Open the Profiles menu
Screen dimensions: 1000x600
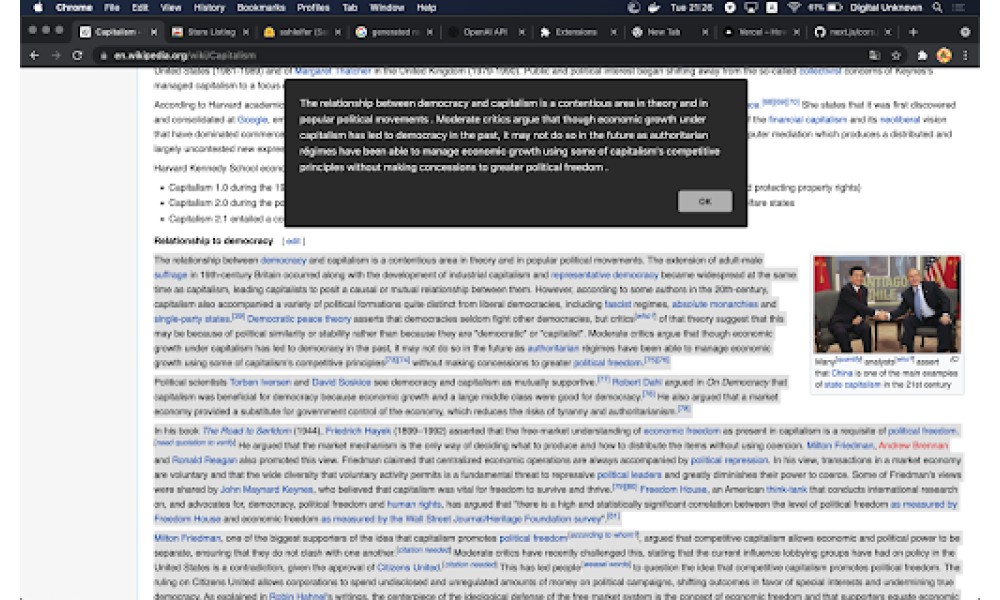(313, 8)
